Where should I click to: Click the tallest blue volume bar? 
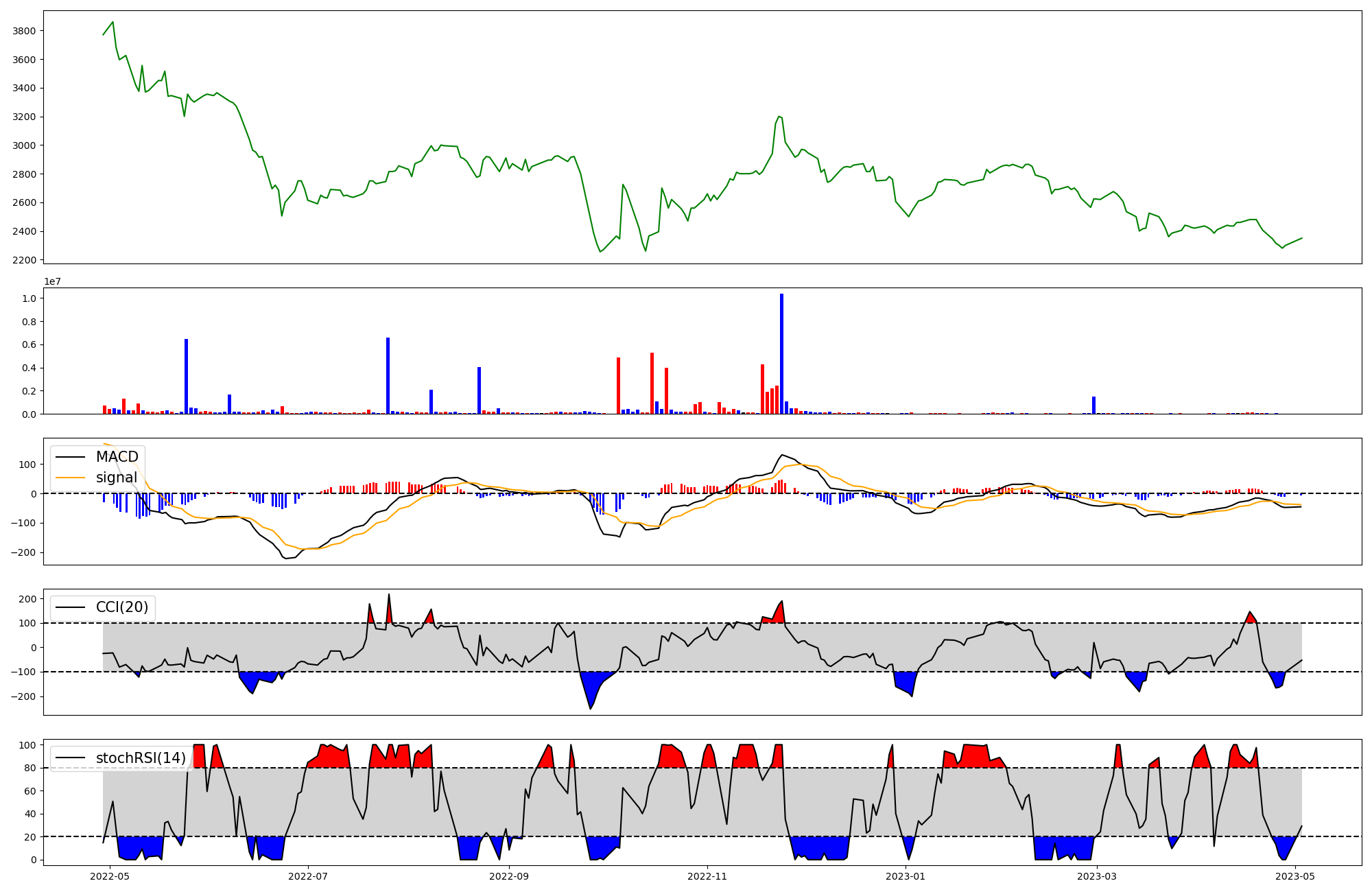781,354
